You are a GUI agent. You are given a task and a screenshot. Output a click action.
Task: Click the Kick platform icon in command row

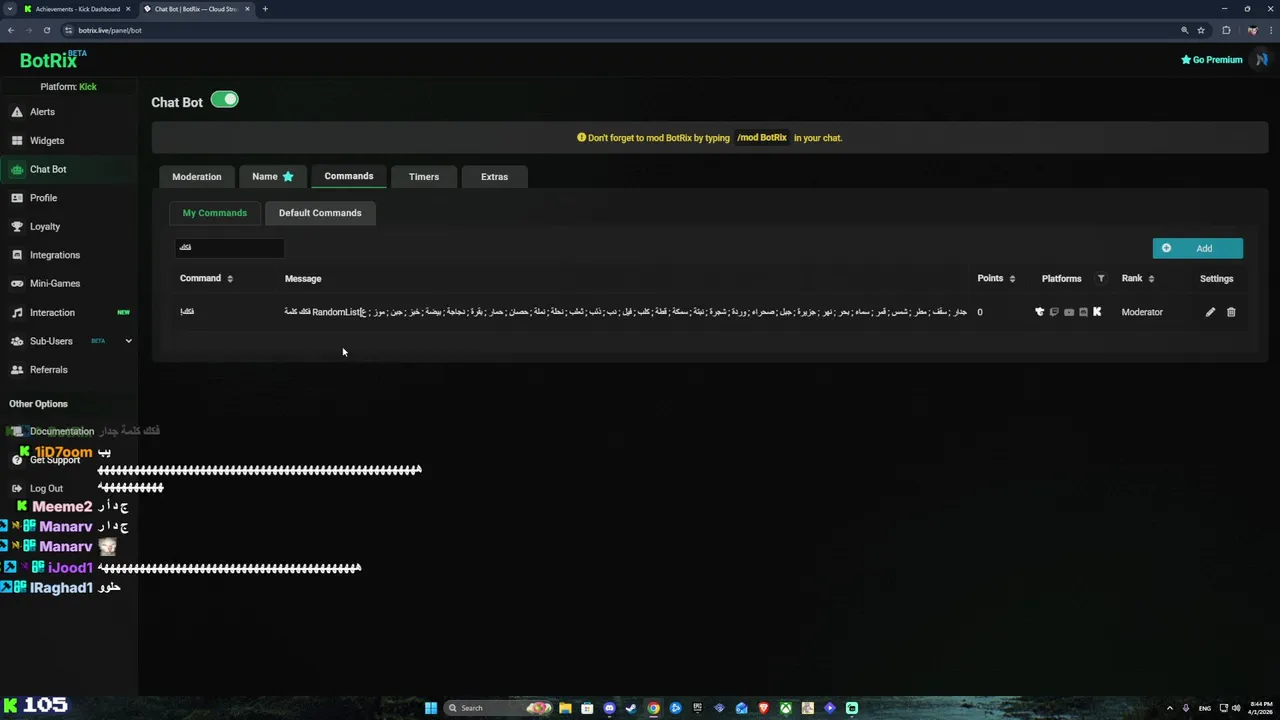(1097, 312)
